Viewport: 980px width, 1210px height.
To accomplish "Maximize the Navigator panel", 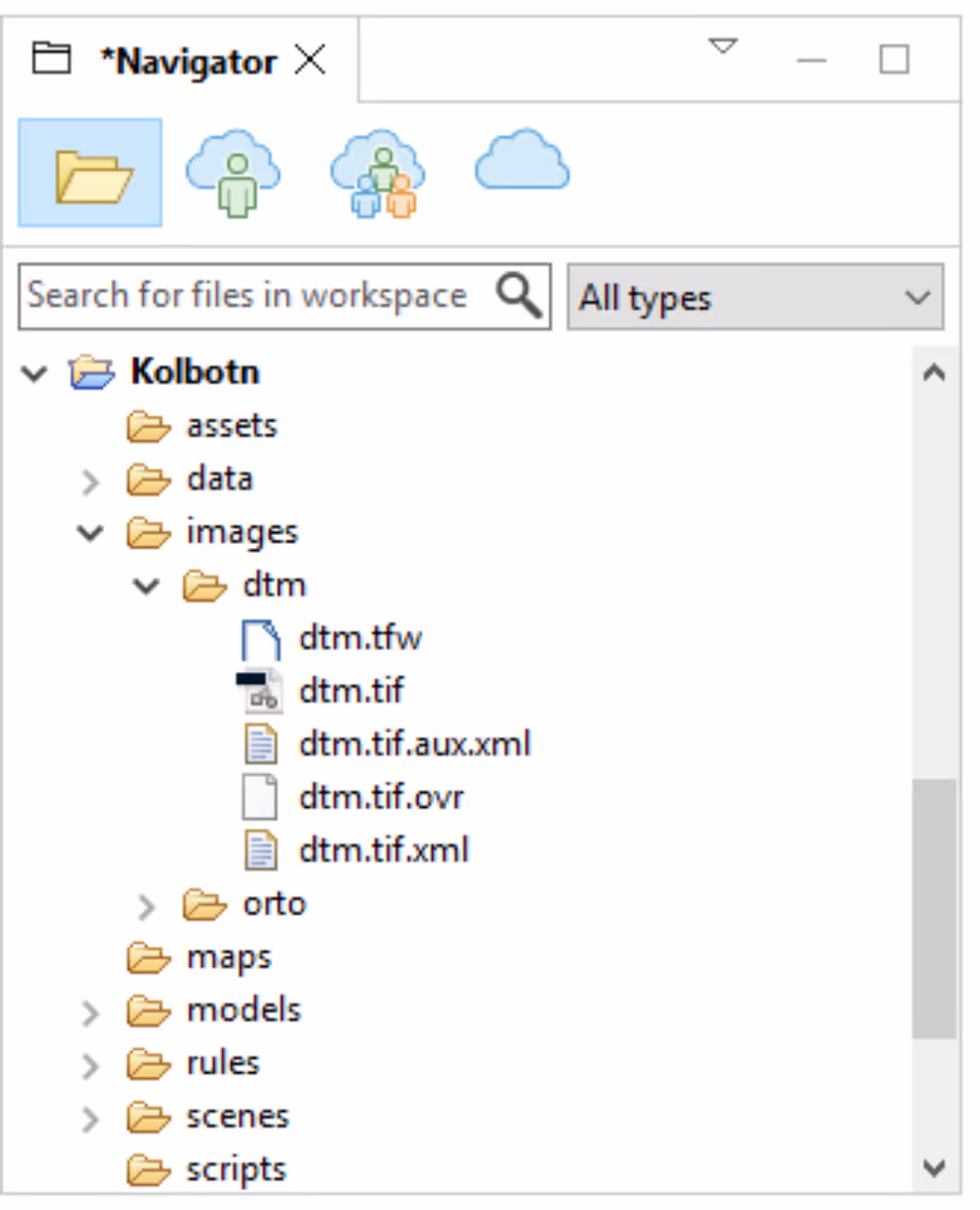I will [895, 59].
